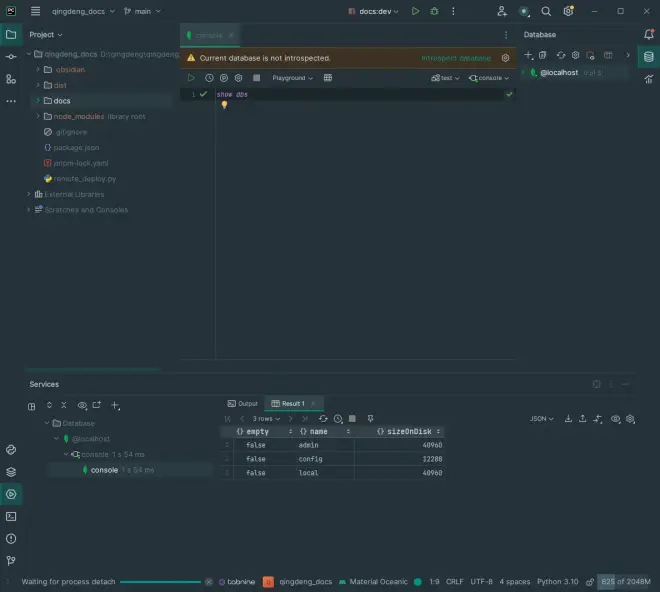Screen dimensions: 660x592
Task: Reload the Result 1 page
Action: click(x=323, y=419)
